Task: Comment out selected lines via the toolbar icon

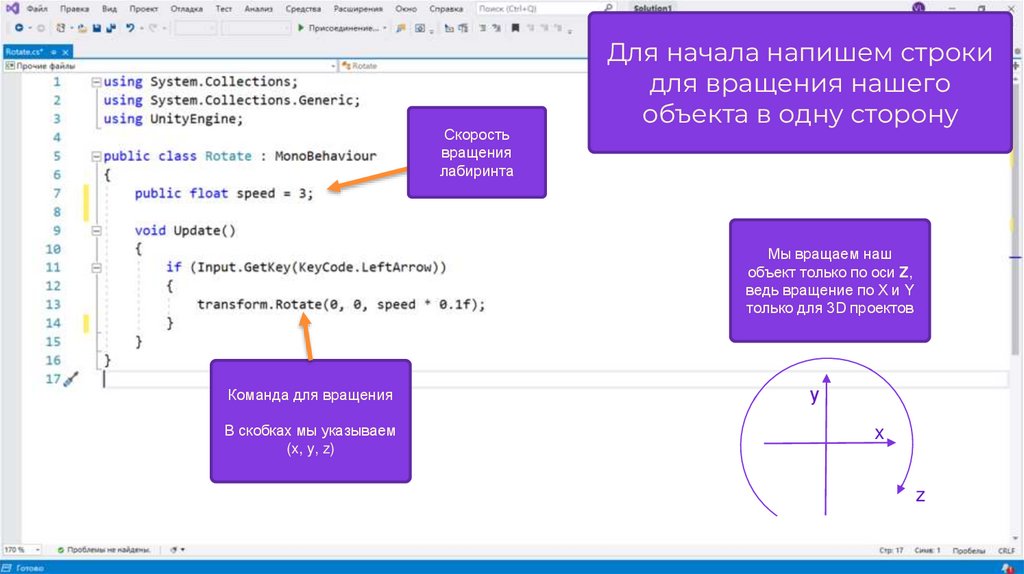Action: point(483,28)
